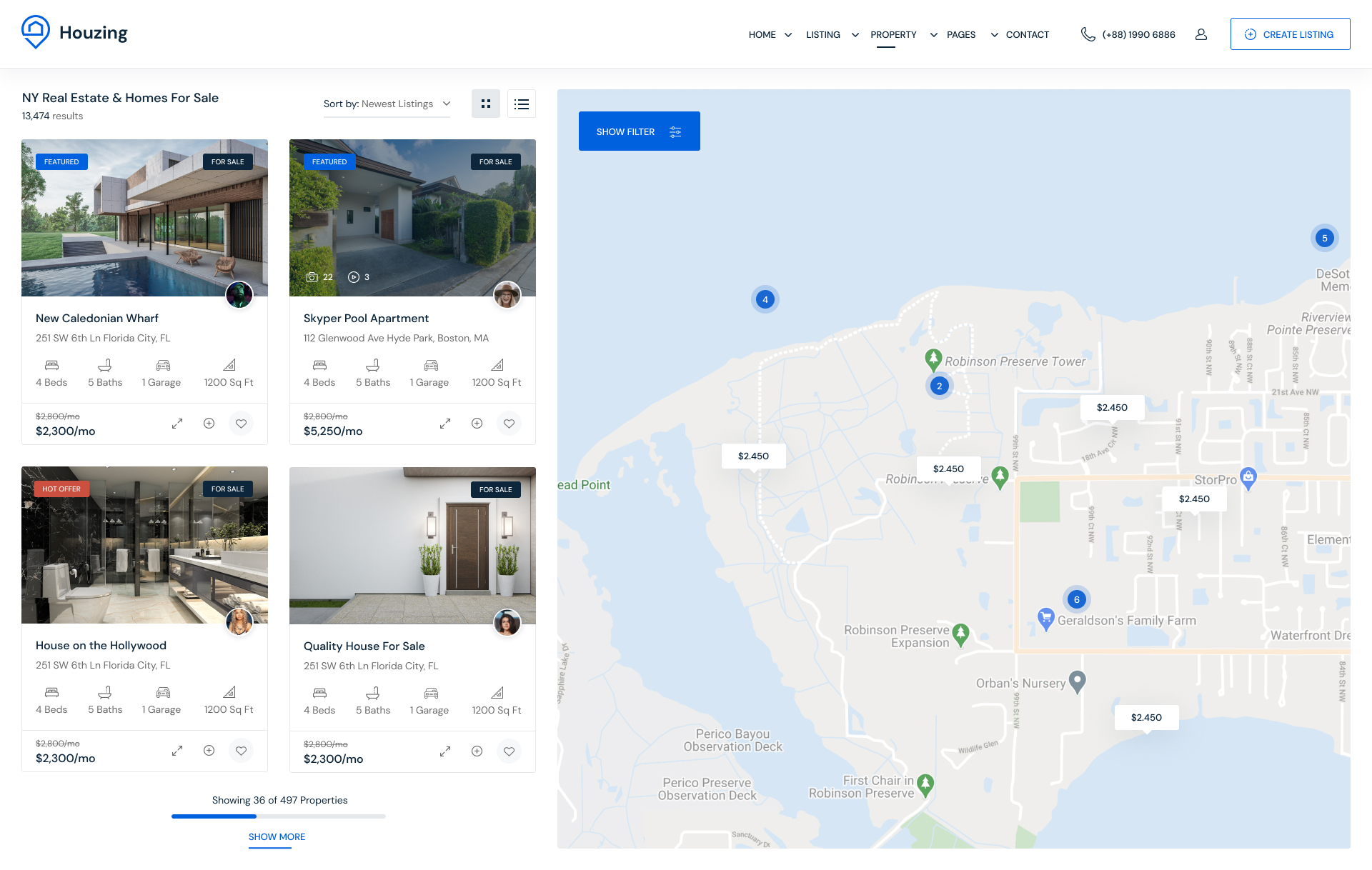Click the user account icon

click(x=1201, y=34)
